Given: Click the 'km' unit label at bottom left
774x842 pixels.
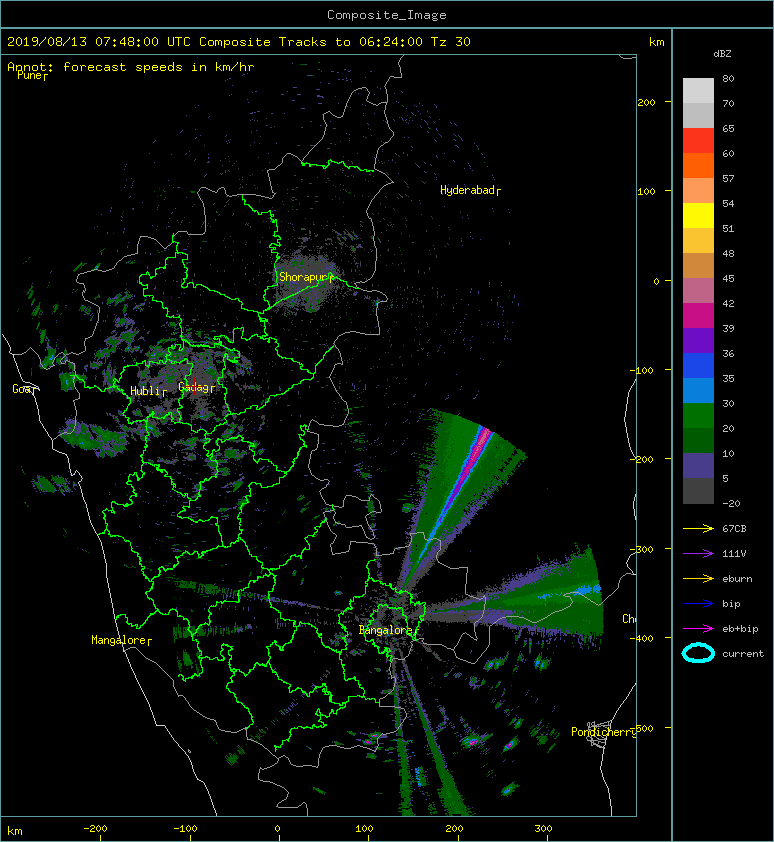Looking at the screenshot, I should click(x=15, y=831).
